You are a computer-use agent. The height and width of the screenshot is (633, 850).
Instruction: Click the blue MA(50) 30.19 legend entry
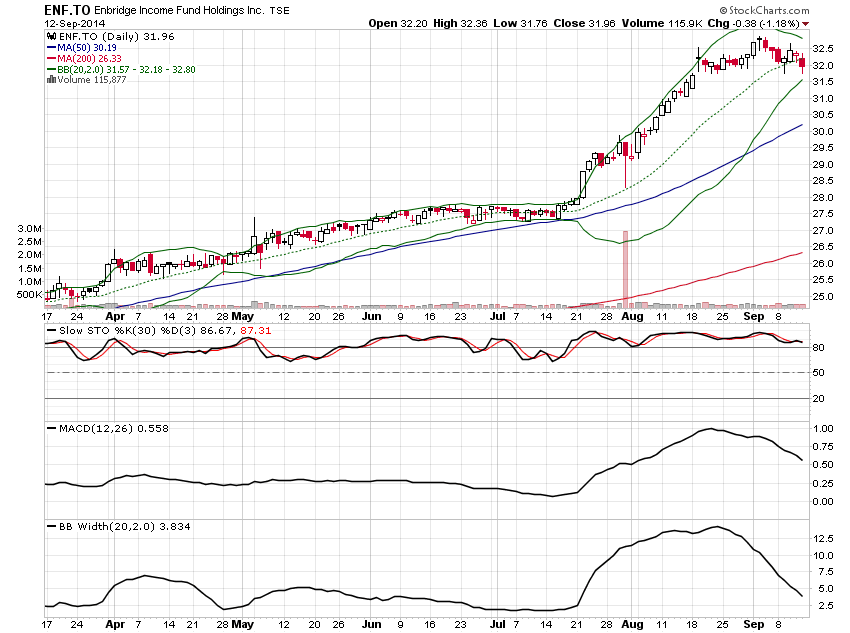pyautogui.click(x=82, y=48)
